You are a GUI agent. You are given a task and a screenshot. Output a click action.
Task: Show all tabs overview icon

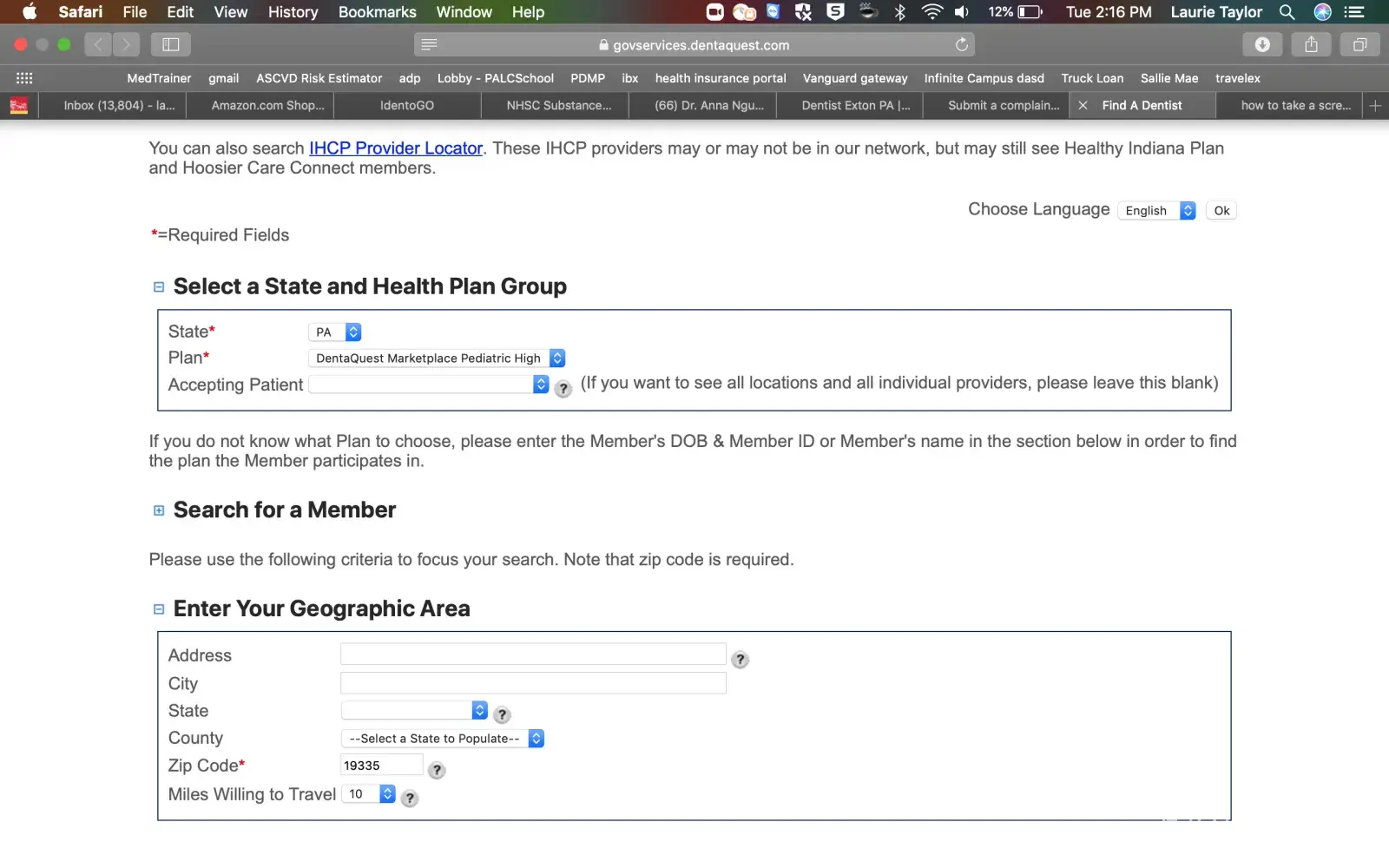coord(1359,44)
